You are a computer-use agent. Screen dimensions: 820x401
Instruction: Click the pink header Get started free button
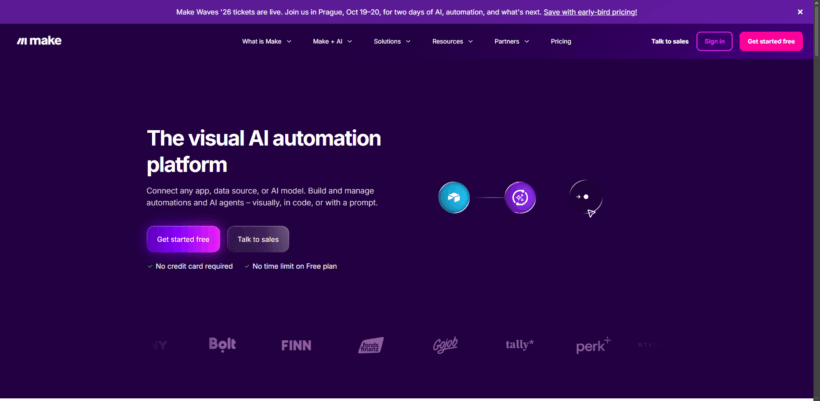771,41
